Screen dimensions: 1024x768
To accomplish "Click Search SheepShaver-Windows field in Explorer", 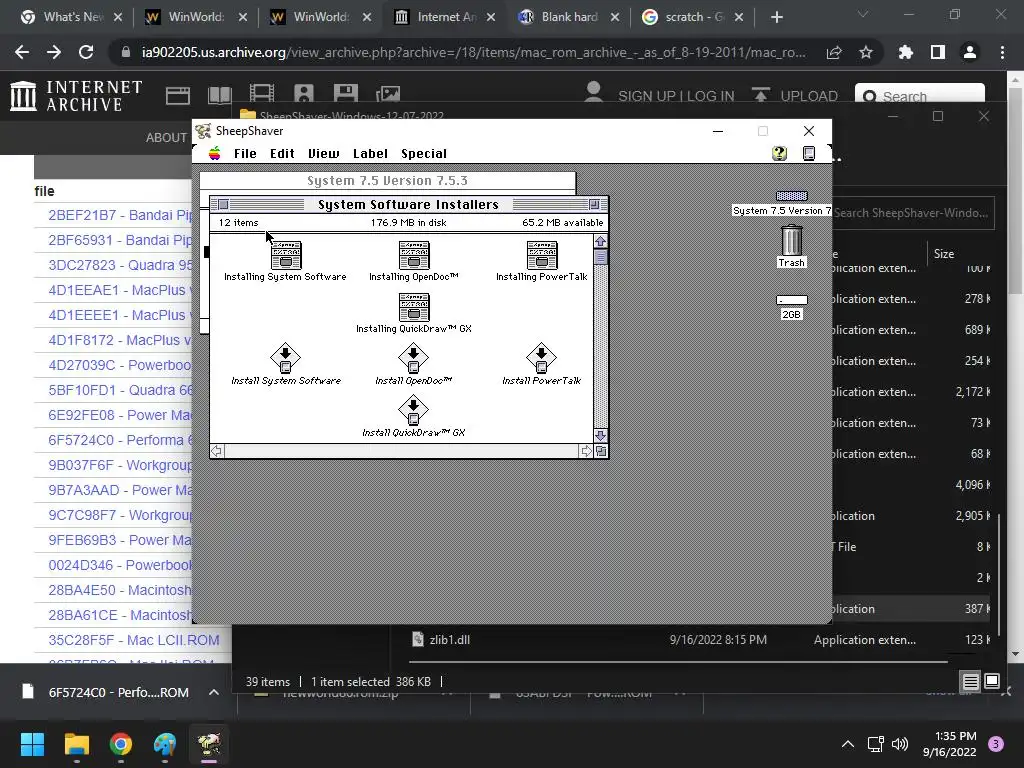I will pyautogui.click(x=912, y=213).
